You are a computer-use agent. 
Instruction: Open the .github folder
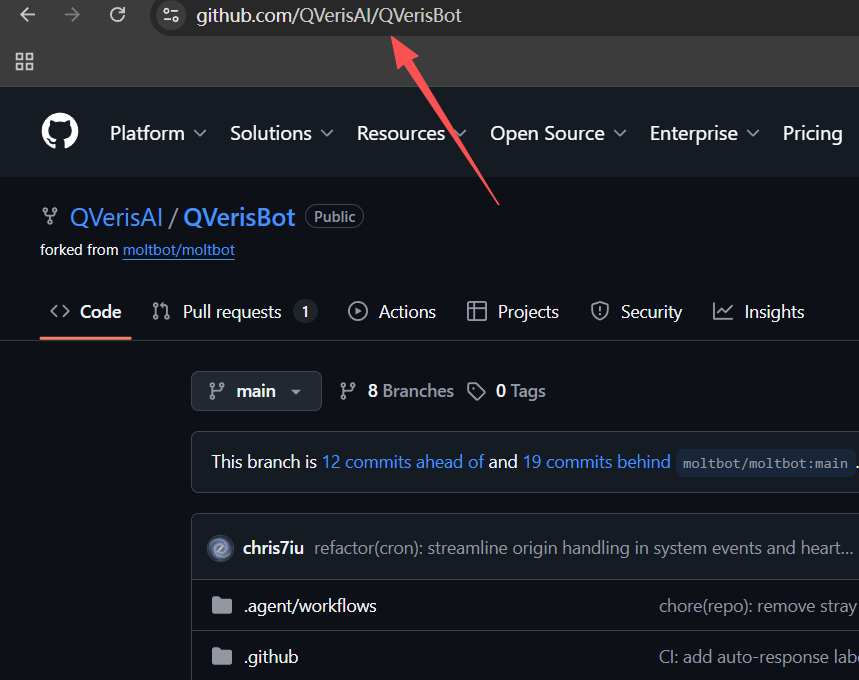pos(271,656)
